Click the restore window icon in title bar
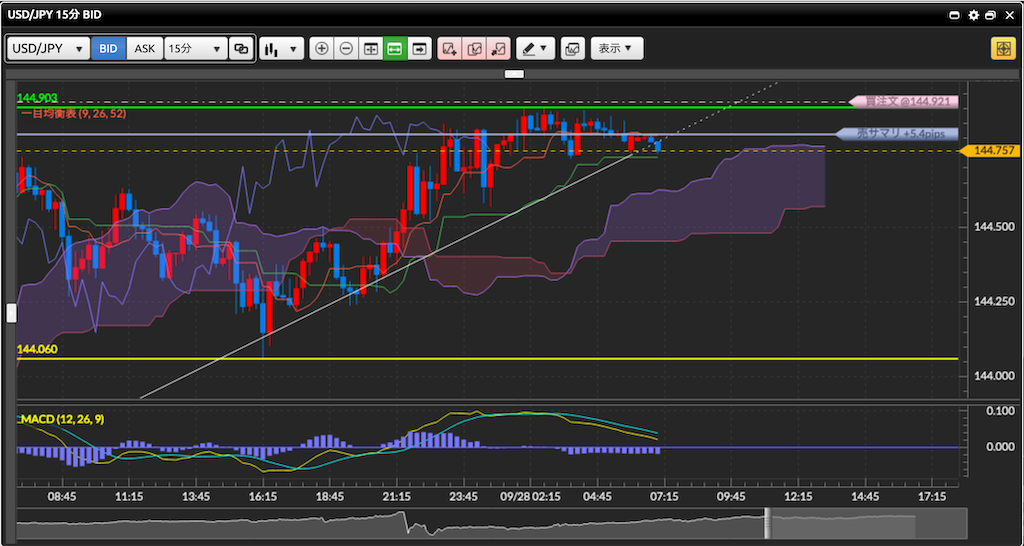 991,15
